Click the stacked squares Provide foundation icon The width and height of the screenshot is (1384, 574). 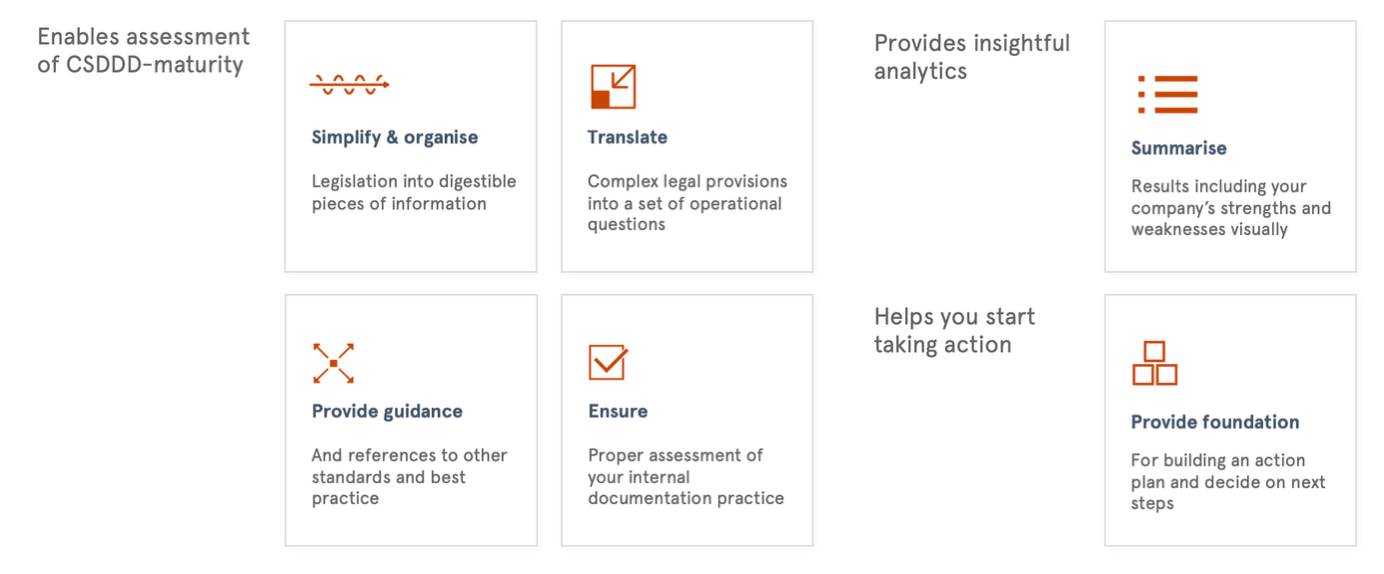1154,363
